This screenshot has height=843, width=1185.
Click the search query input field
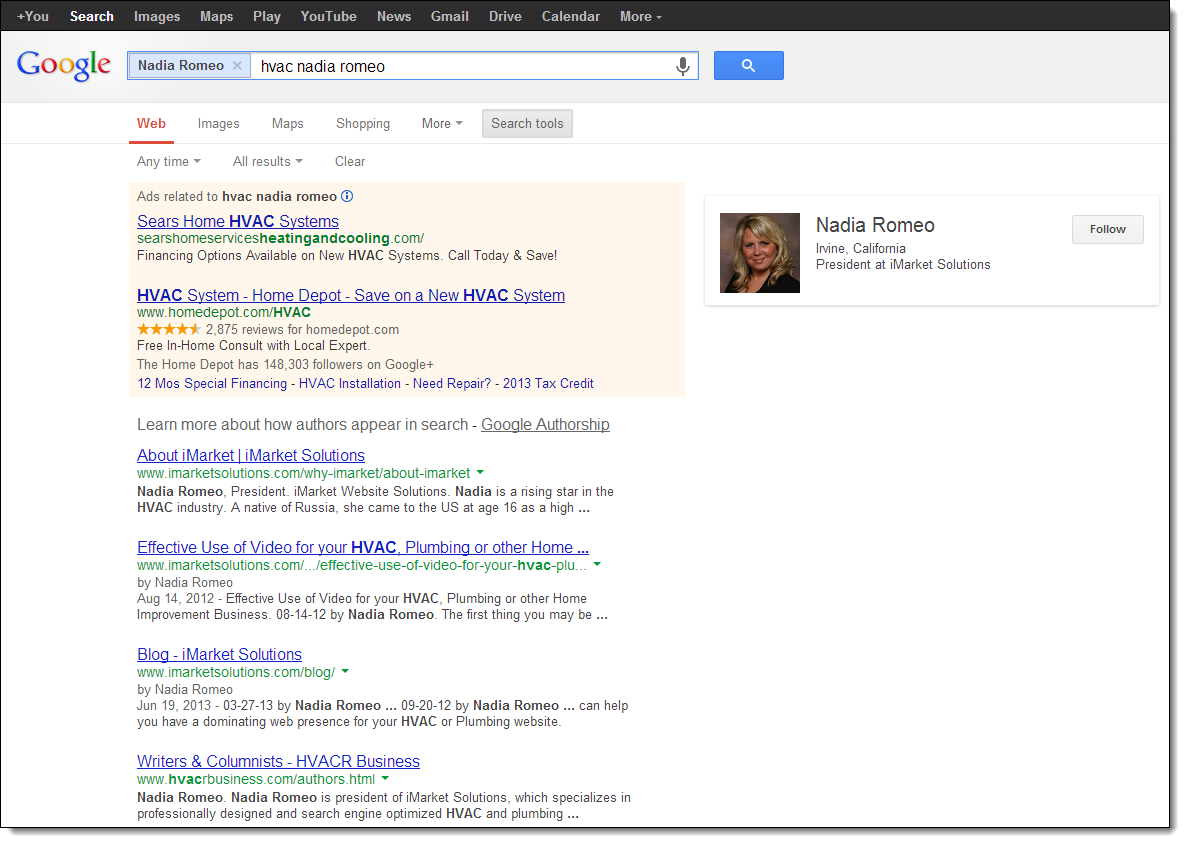click(x=461, y=67)
